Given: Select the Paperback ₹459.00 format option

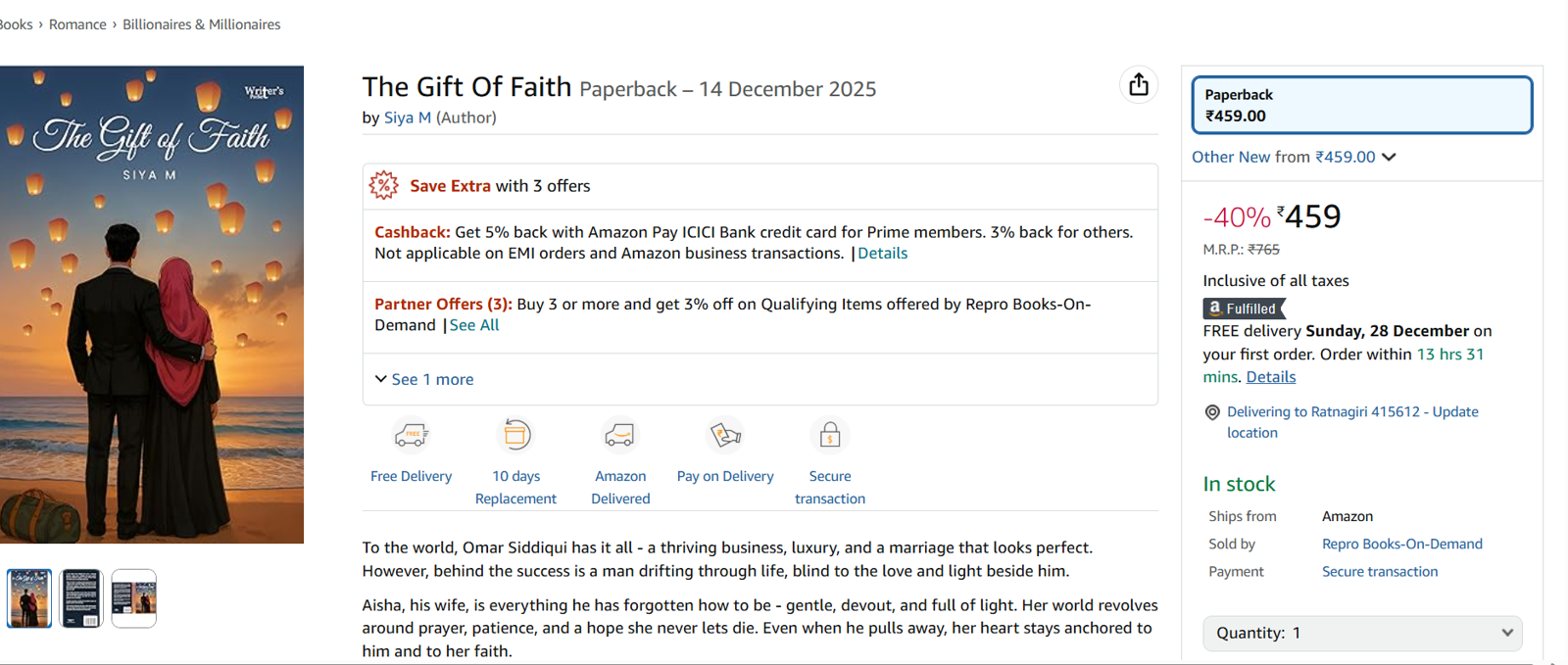Looking at the screenshot, I should pos(1361,105).
